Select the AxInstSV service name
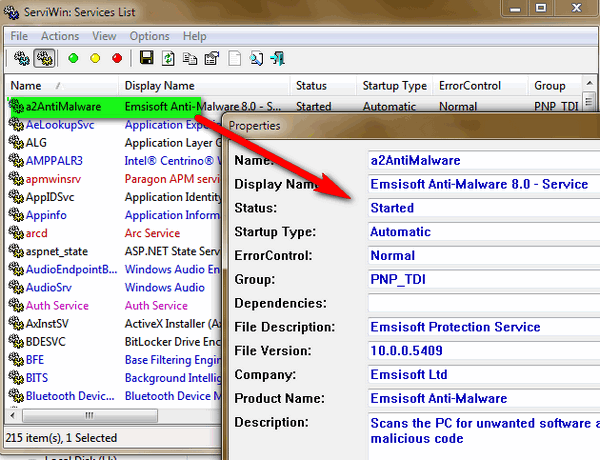 pyautogui.click(x=47, y=323)
